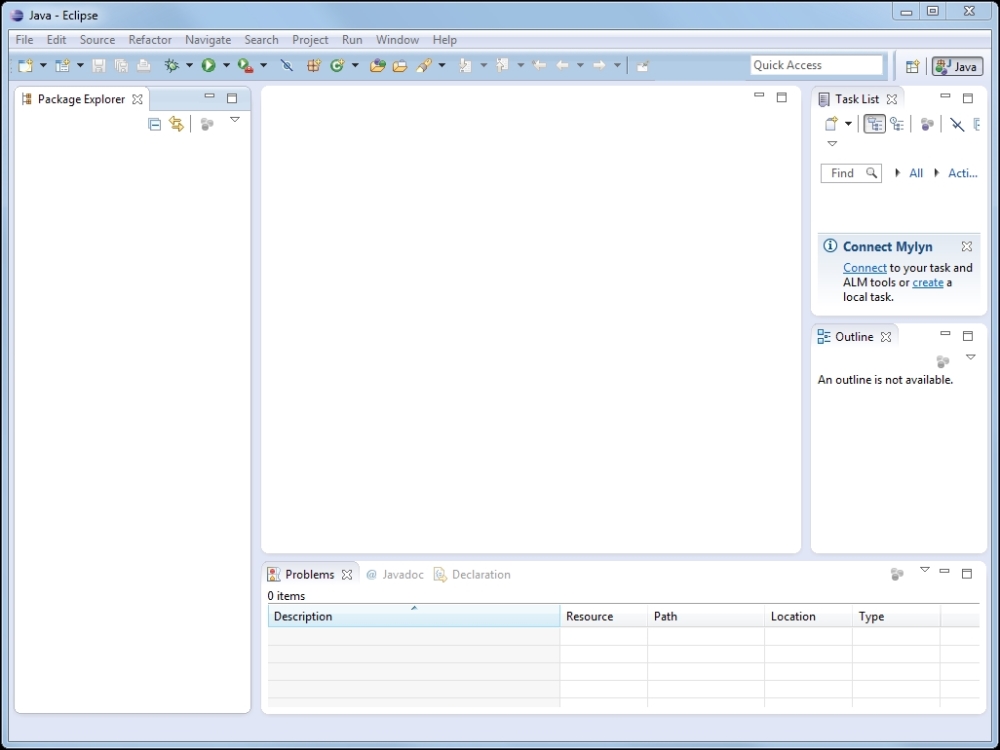Viewport: 1000px width, 750px height.
Task: Open Search dropdown arrow
Action: point(441,65)
